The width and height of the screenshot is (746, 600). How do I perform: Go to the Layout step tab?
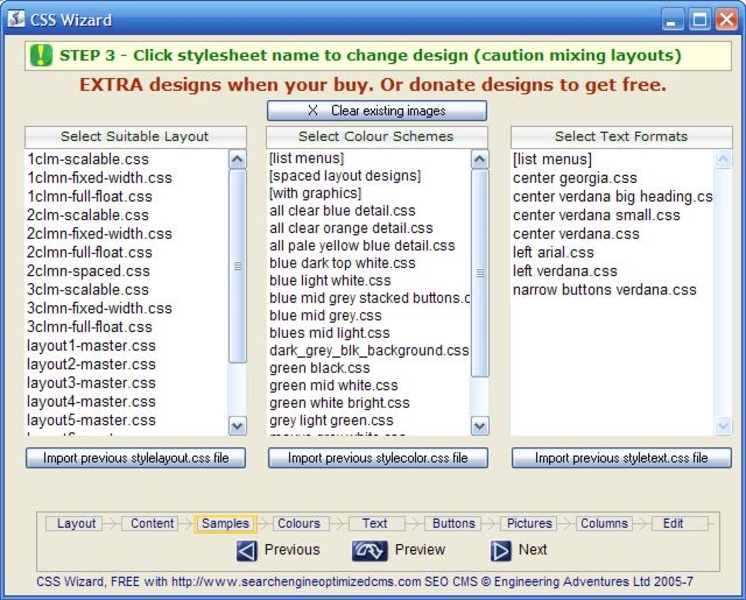(x=76, y=523)
